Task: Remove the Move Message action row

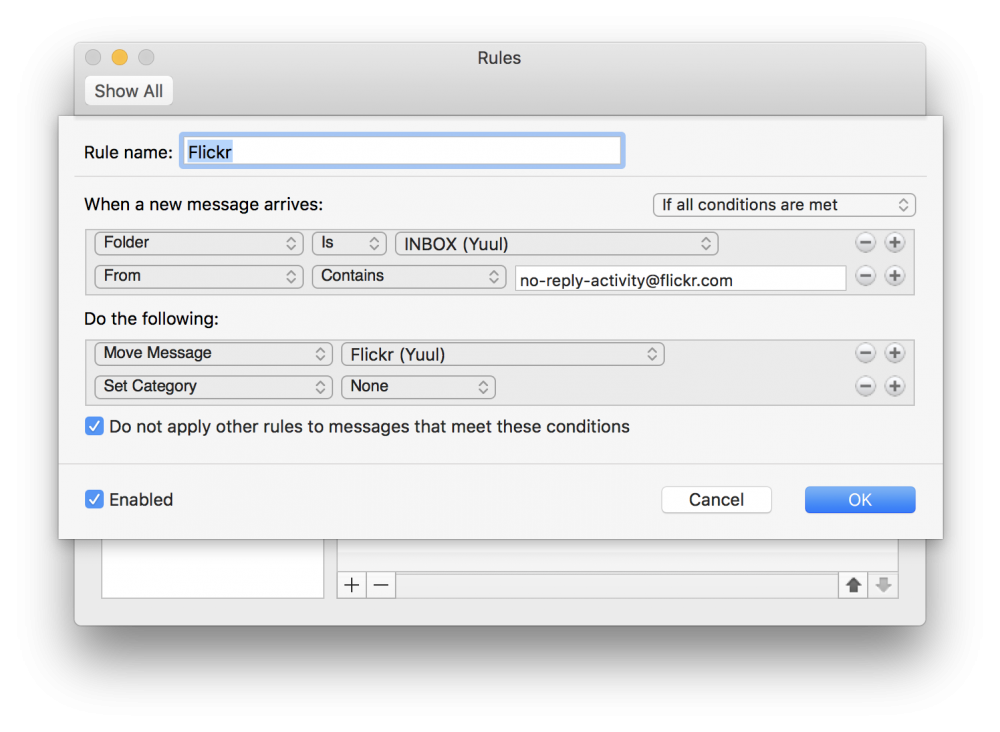Action: click(x=865, y=353)
